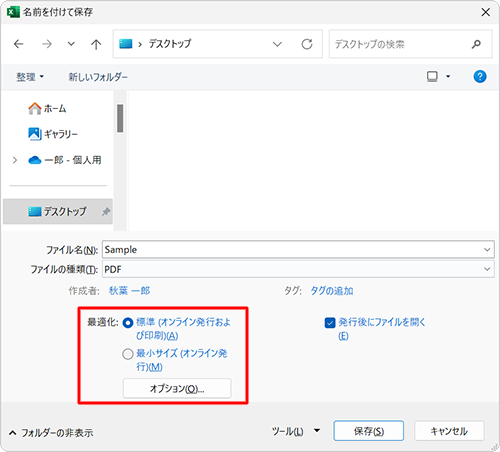This screenshot has width=500, height=452.
Task: Click the キャンセル button
Action: coord(449,431)
